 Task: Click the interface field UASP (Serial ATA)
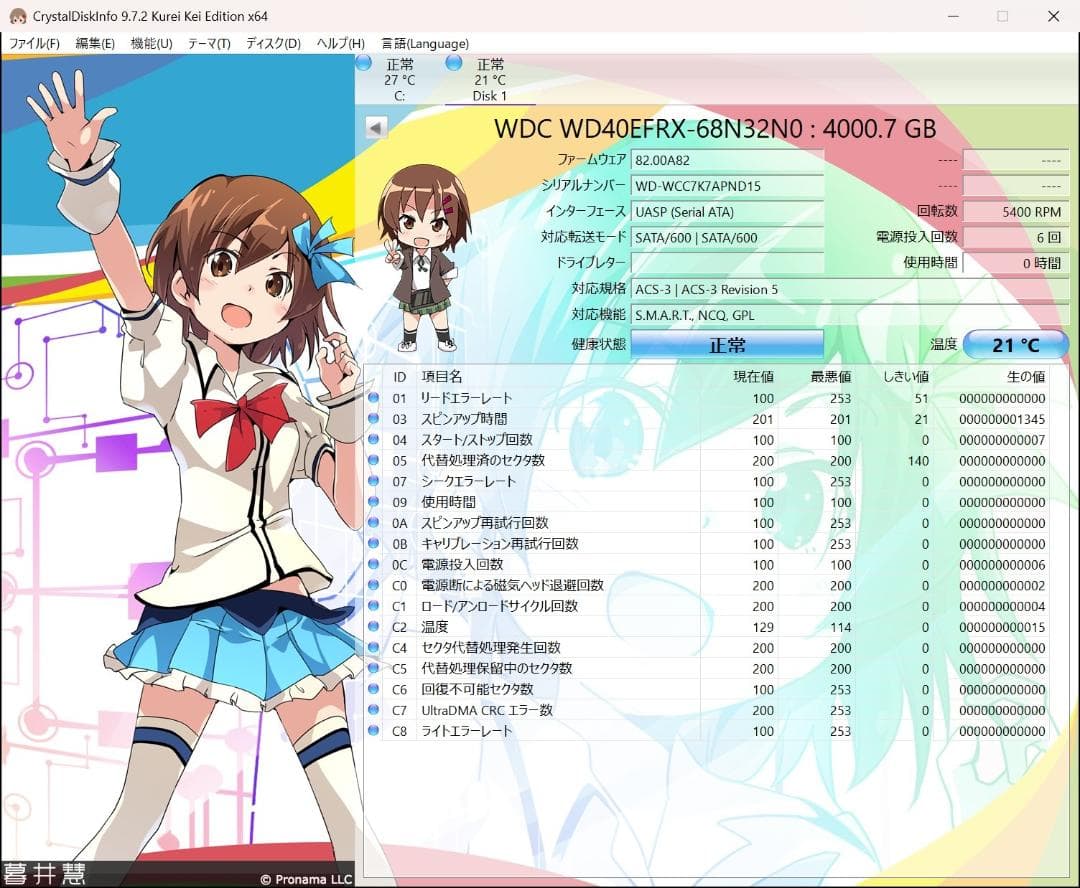[x=727, y=212]
